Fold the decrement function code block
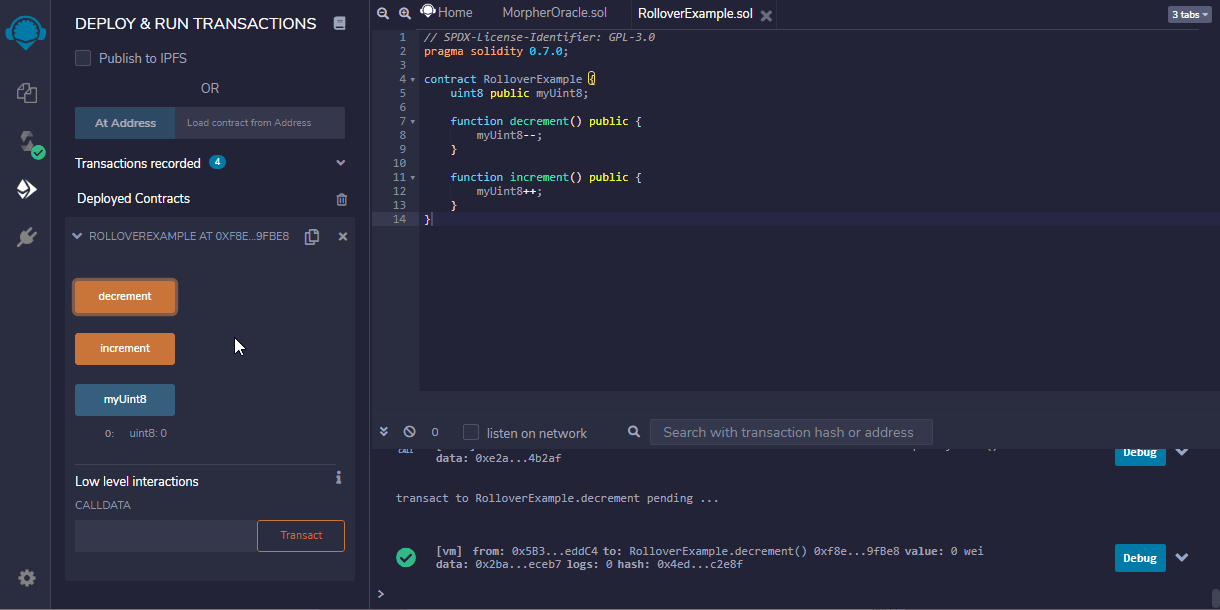 (413, 121)
